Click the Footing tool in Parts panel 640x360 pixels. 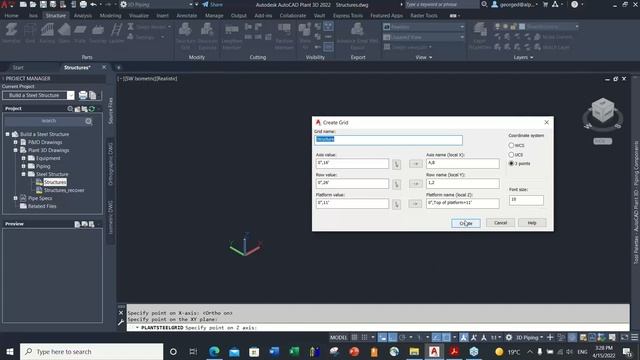(98, 33)
